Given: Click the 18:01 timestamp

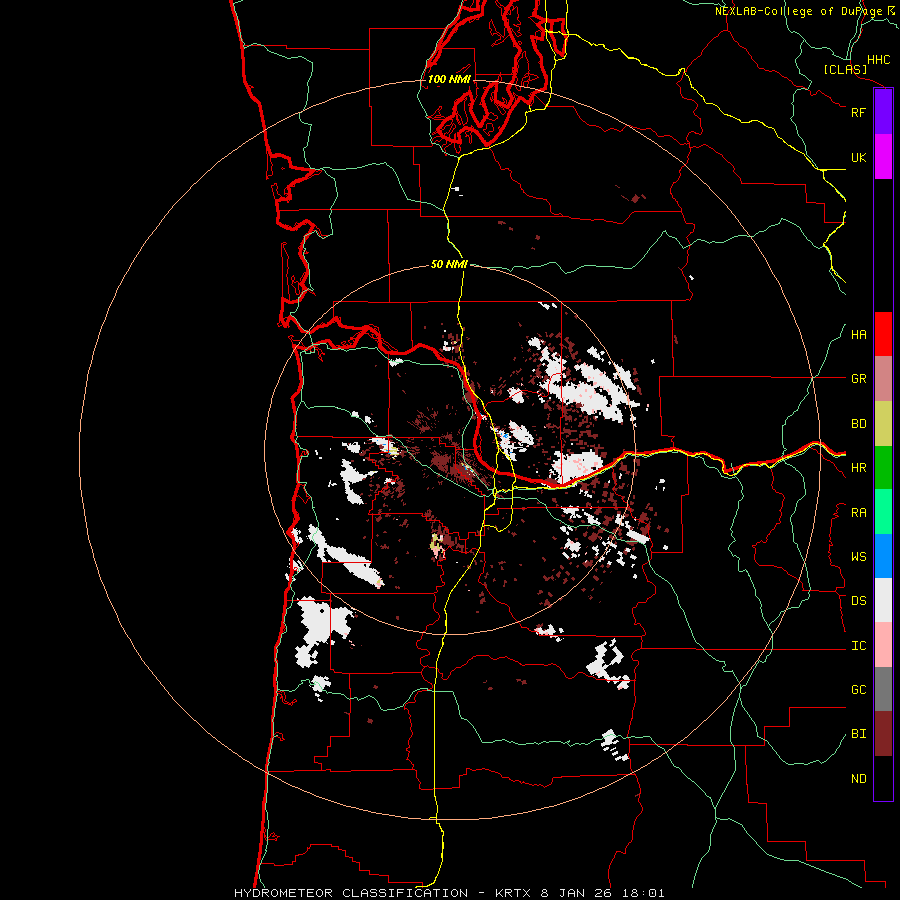Looking at the screenshot, I should pos(645,893).
